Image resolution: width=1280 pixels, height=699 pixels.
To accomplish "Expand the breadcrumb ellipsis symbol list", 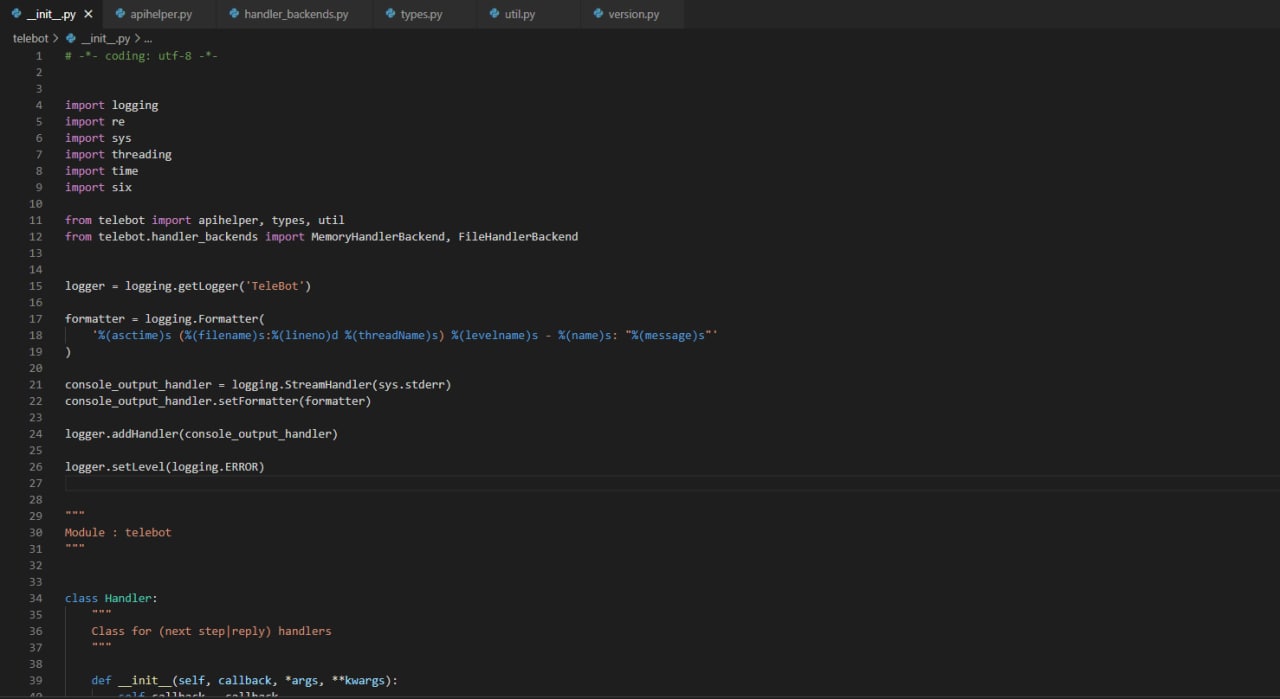I will tap(148, 38).
